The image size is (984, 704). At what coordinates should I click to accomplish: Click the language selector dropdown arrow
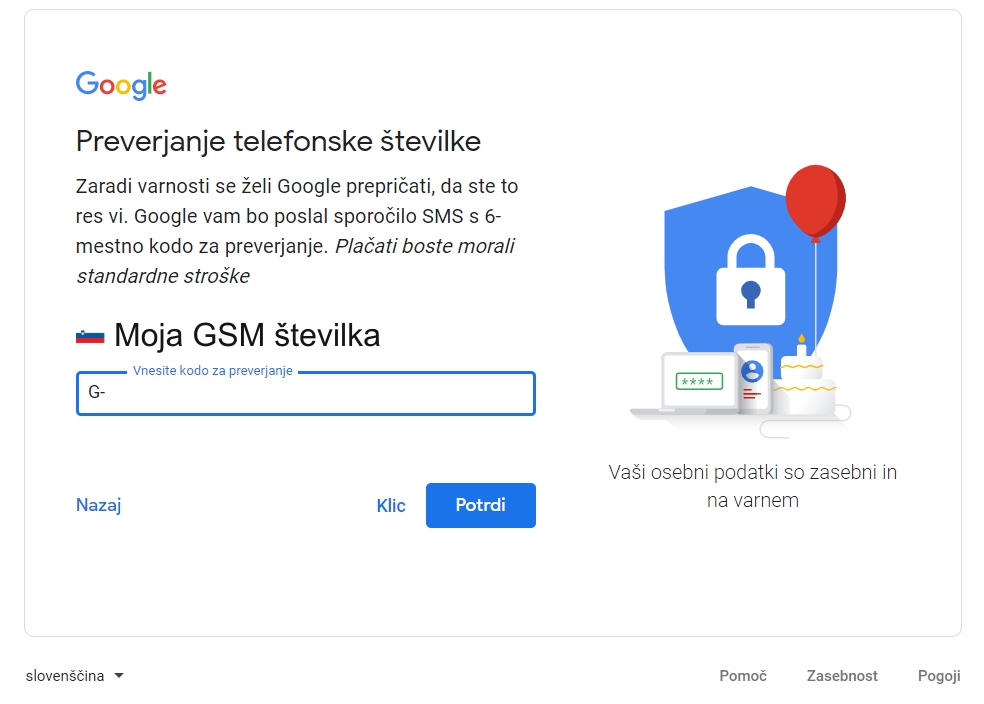tap(119, 676)
